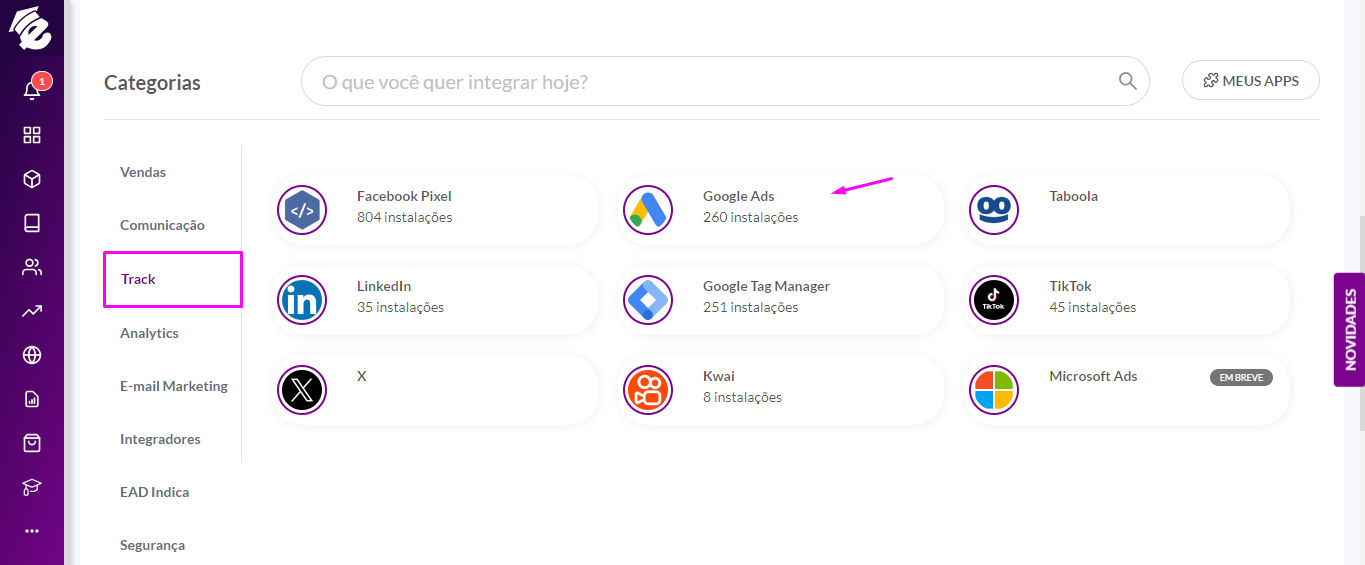Open the Facebook Pixel title
1365x565 pixels.
pos(404,196)
